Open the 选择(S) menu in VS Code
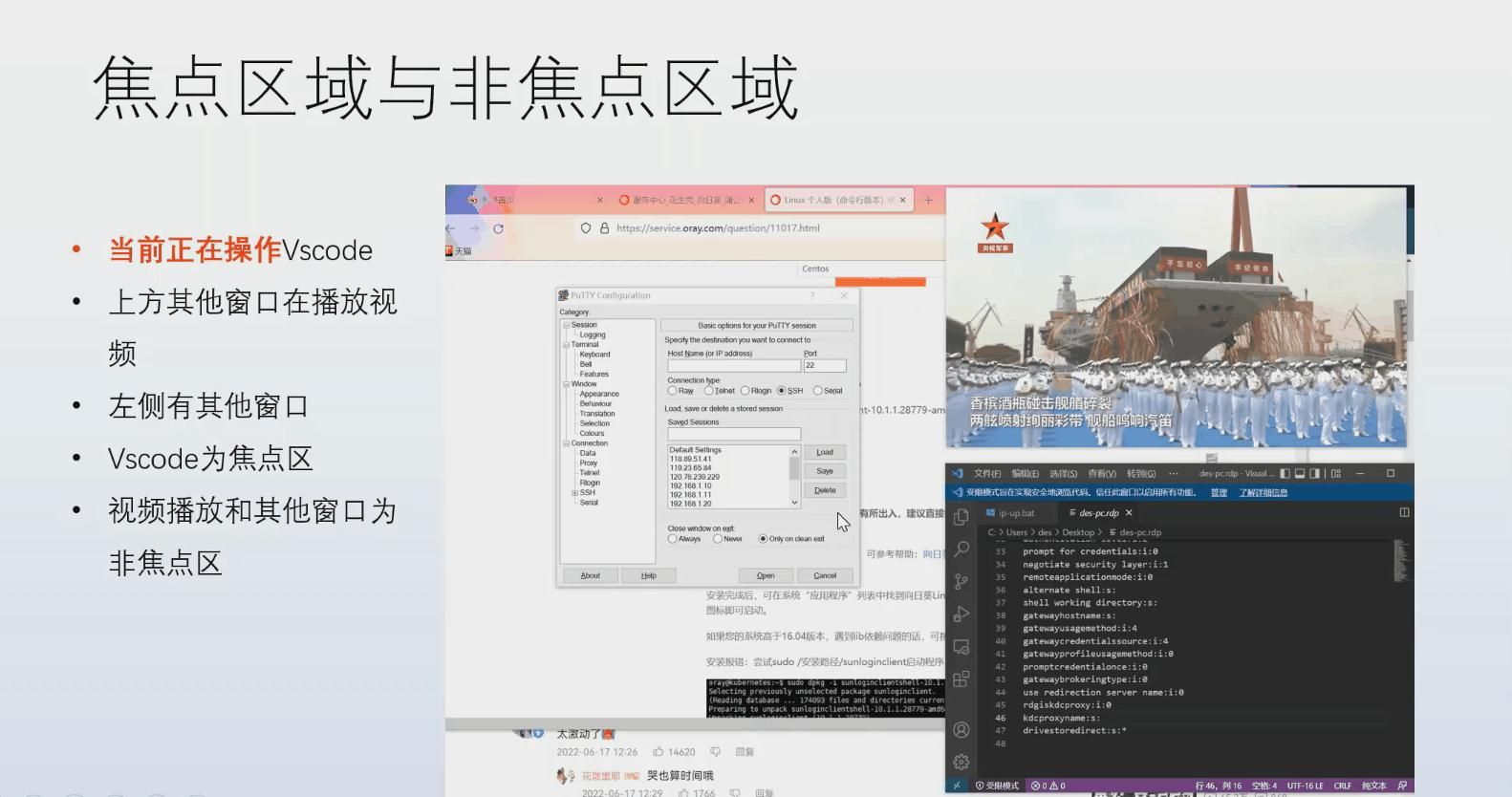The height and width of the screenshot is (797, 1512). pos(1063,473)
